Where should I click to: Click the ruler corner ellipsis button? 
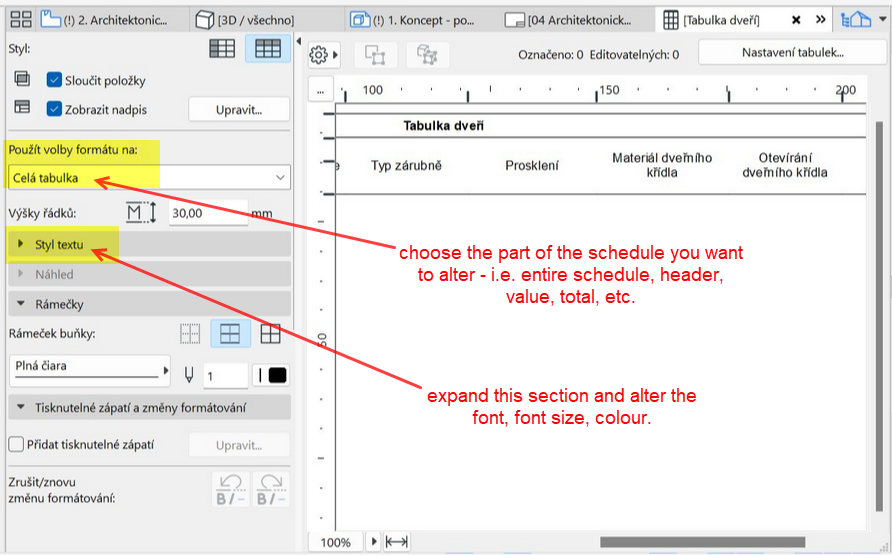321,90
